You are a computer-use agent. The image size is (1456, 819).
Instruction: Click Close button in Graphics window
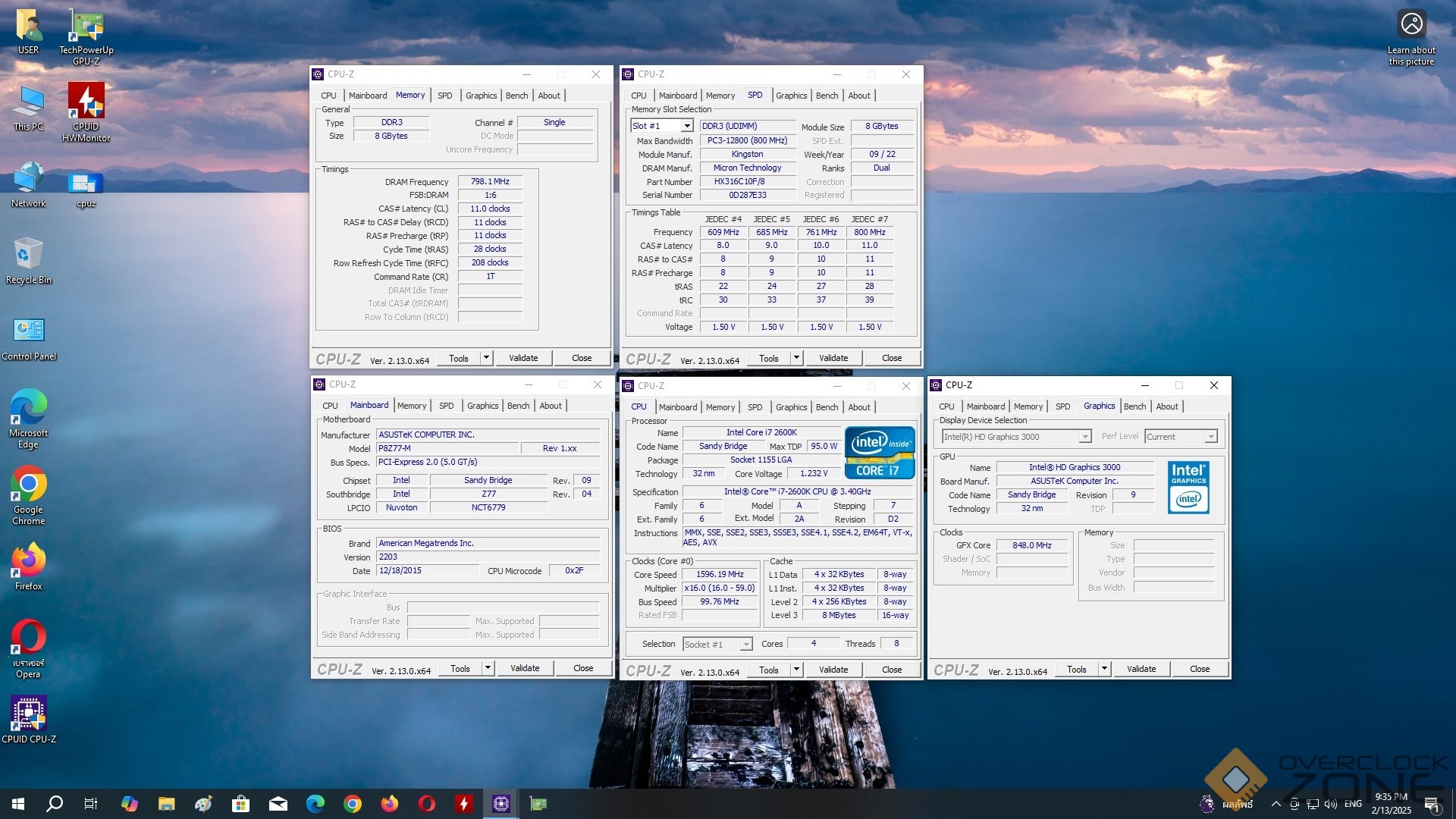[1200, 669]
